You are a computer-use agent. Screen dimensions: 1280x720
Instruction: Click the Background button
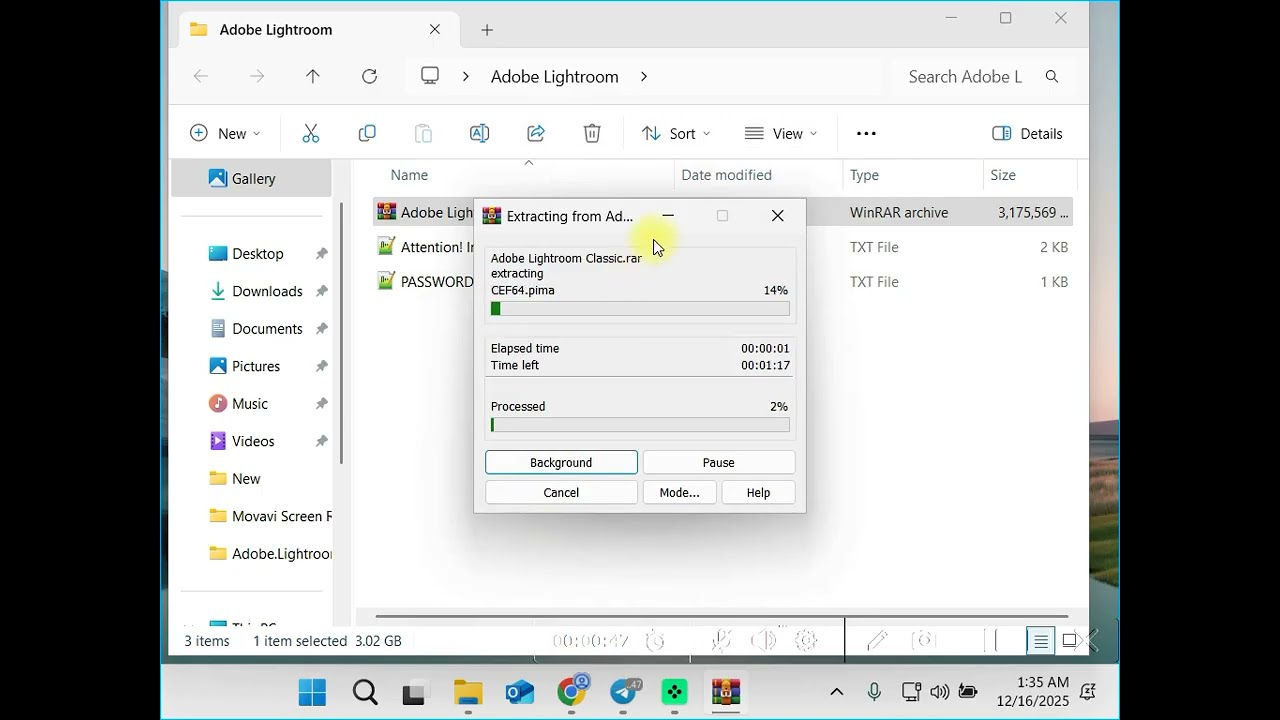[561, 462]
